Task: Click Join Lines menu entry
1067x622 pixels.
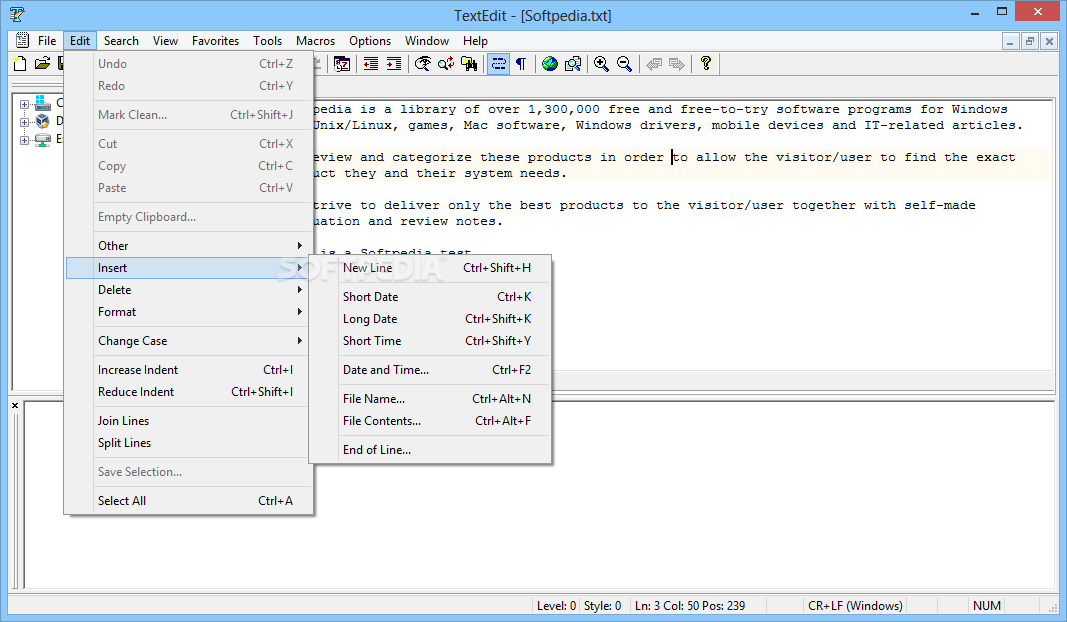Action: [188, 421]
